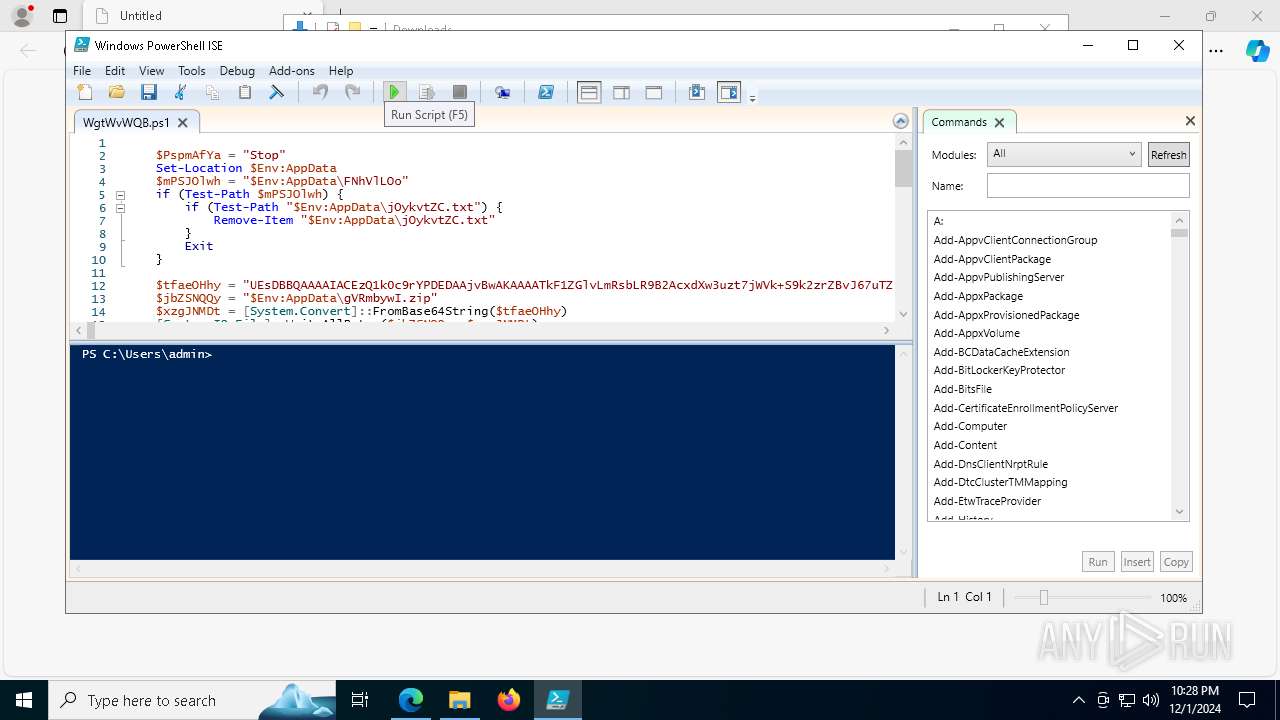Click the Insert button
This screenshot has height=720, width=1280.
tap(1137, 562)
